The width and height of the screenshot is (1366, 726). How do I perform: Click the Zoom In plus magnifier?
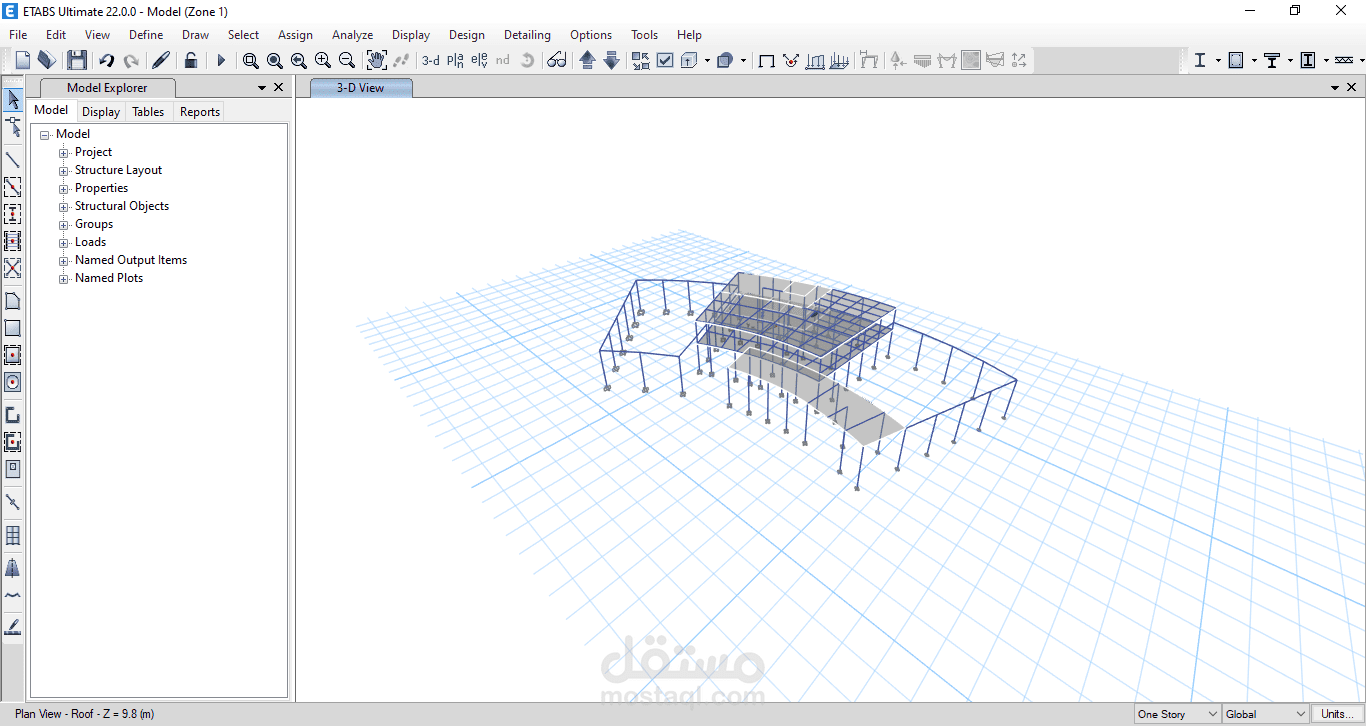tap(323, 60)
